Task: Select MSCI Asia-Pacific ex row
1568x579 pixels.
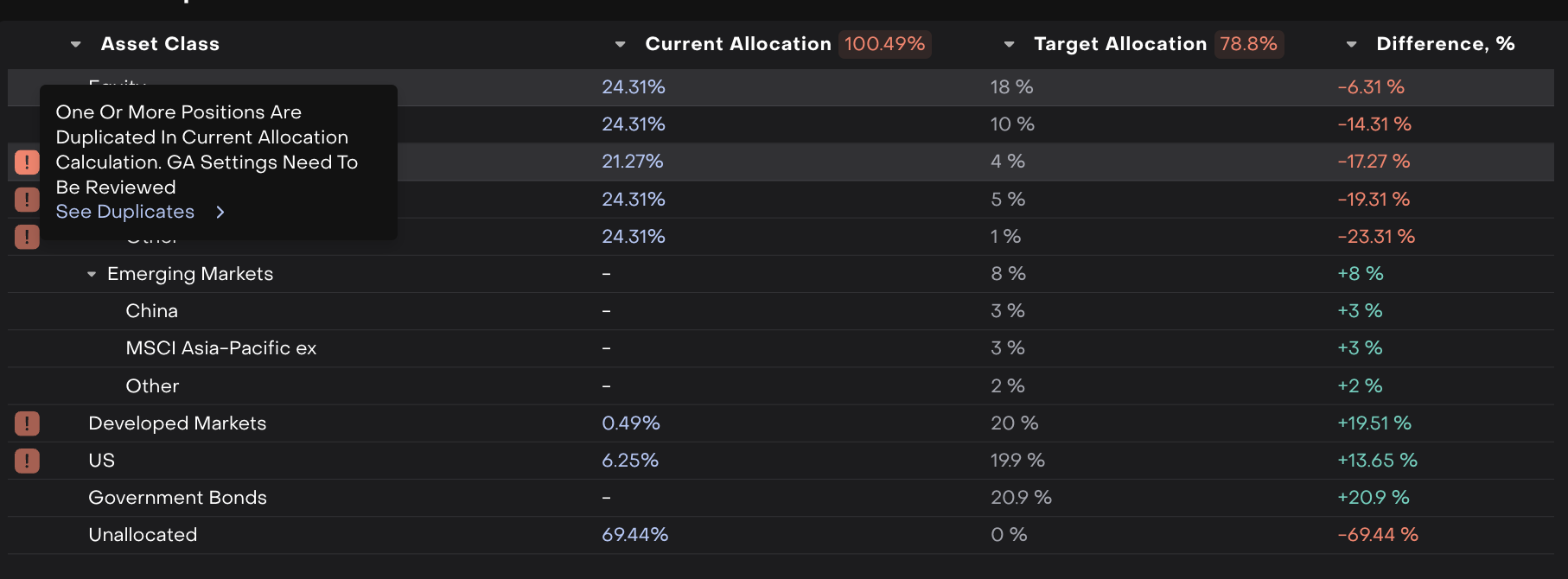Action: [221, 348]
